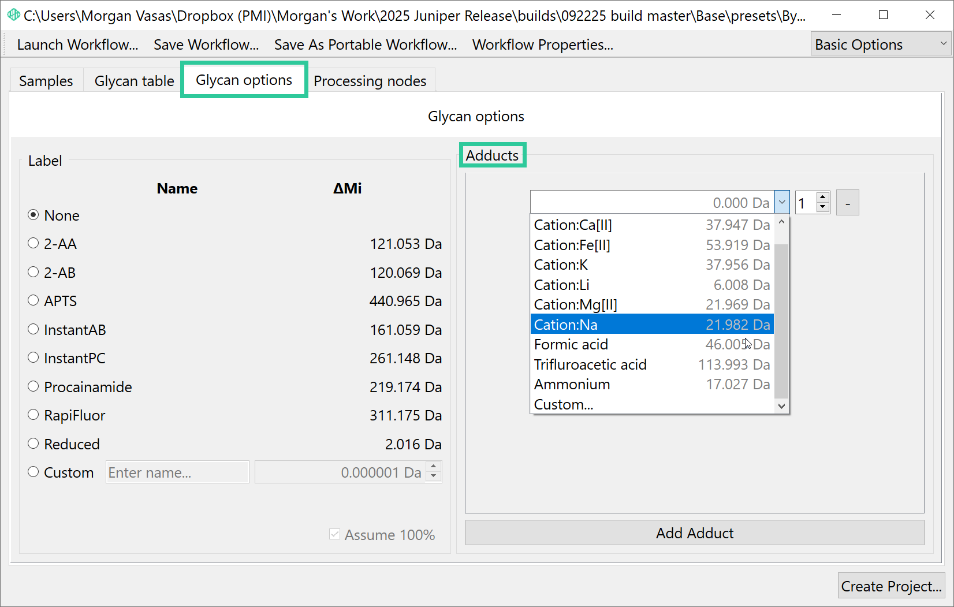The height and width of the screenshot is (607, 954).
Task: Increase custom label mass with up arrow
Action: [434, 467]
